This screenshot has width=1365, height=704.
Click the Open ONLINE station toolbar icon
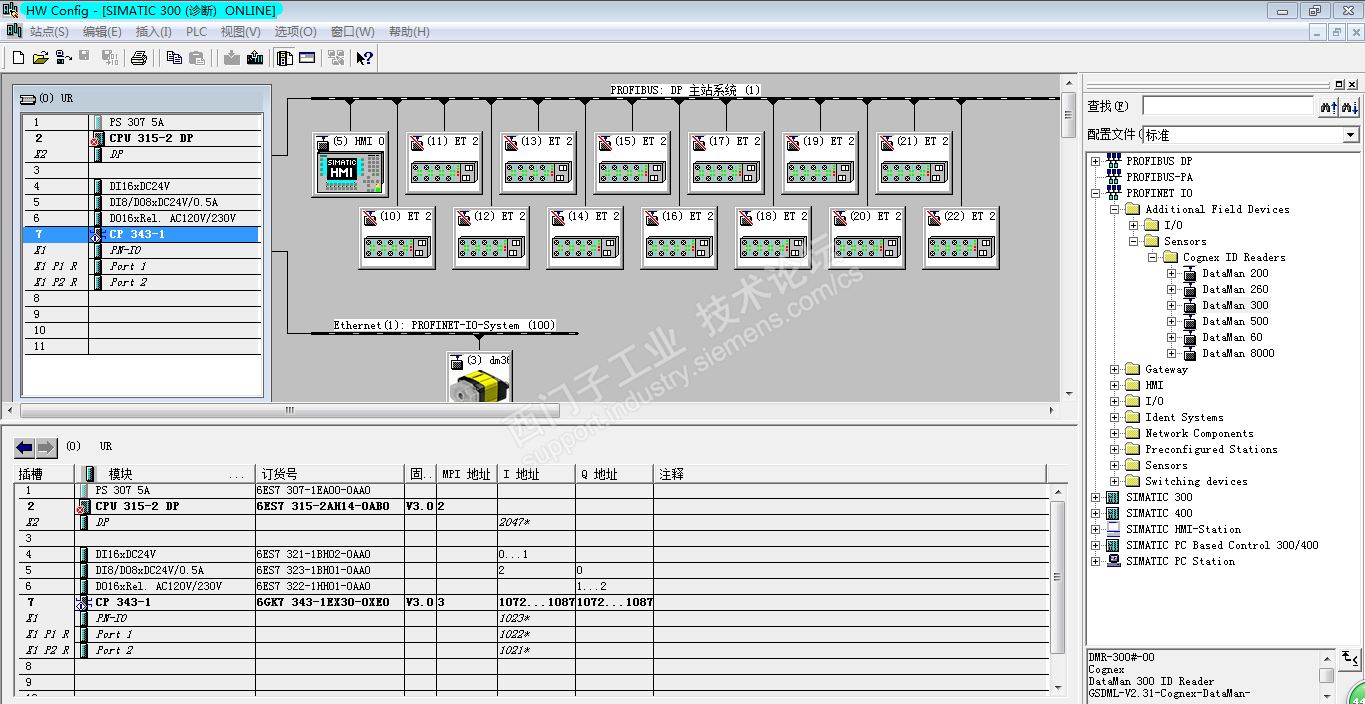click(63, 58)
